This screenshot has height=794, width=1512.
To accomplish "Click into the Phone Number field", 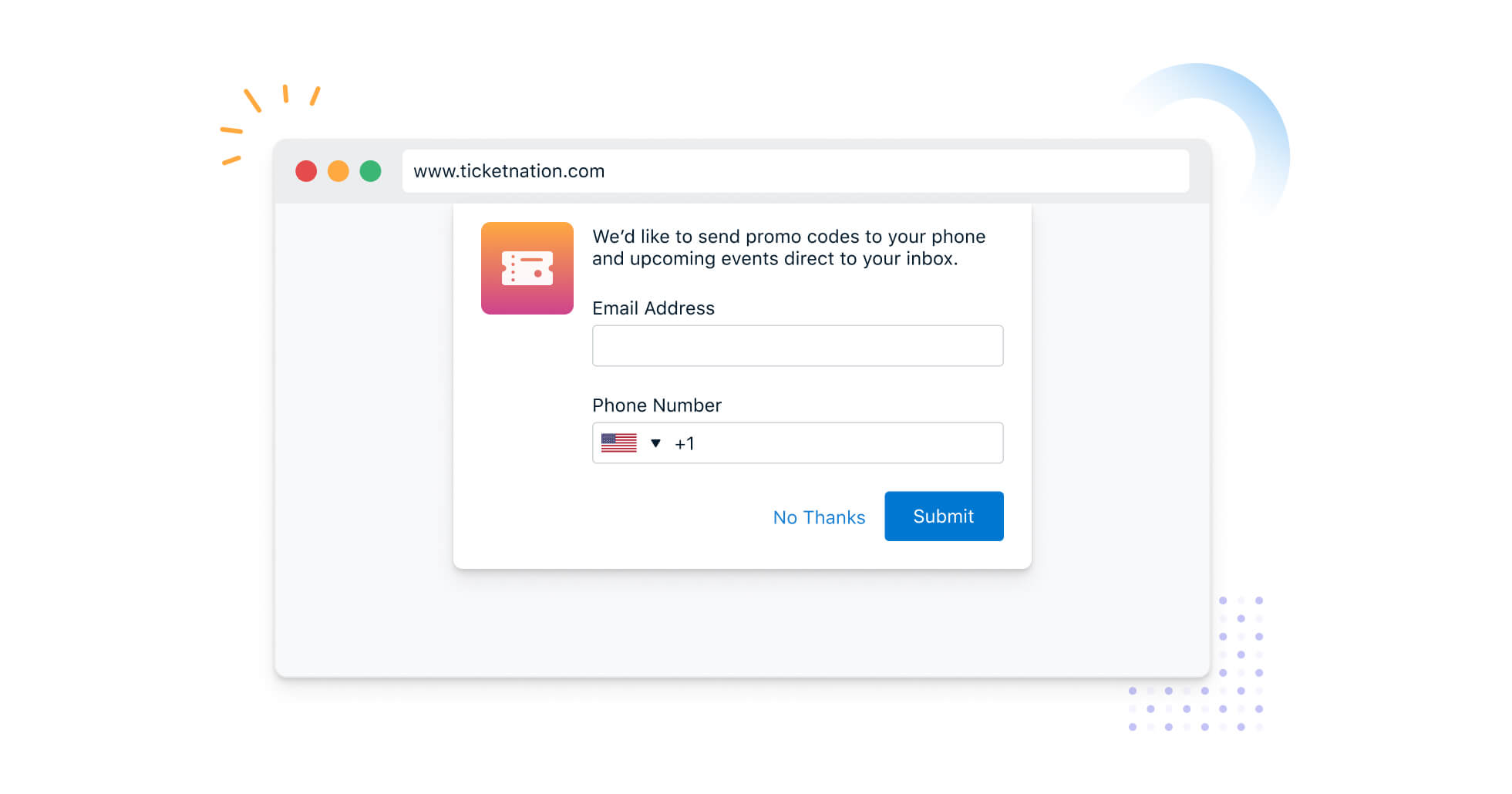I will pyautogui.click(x=797, y=442).
